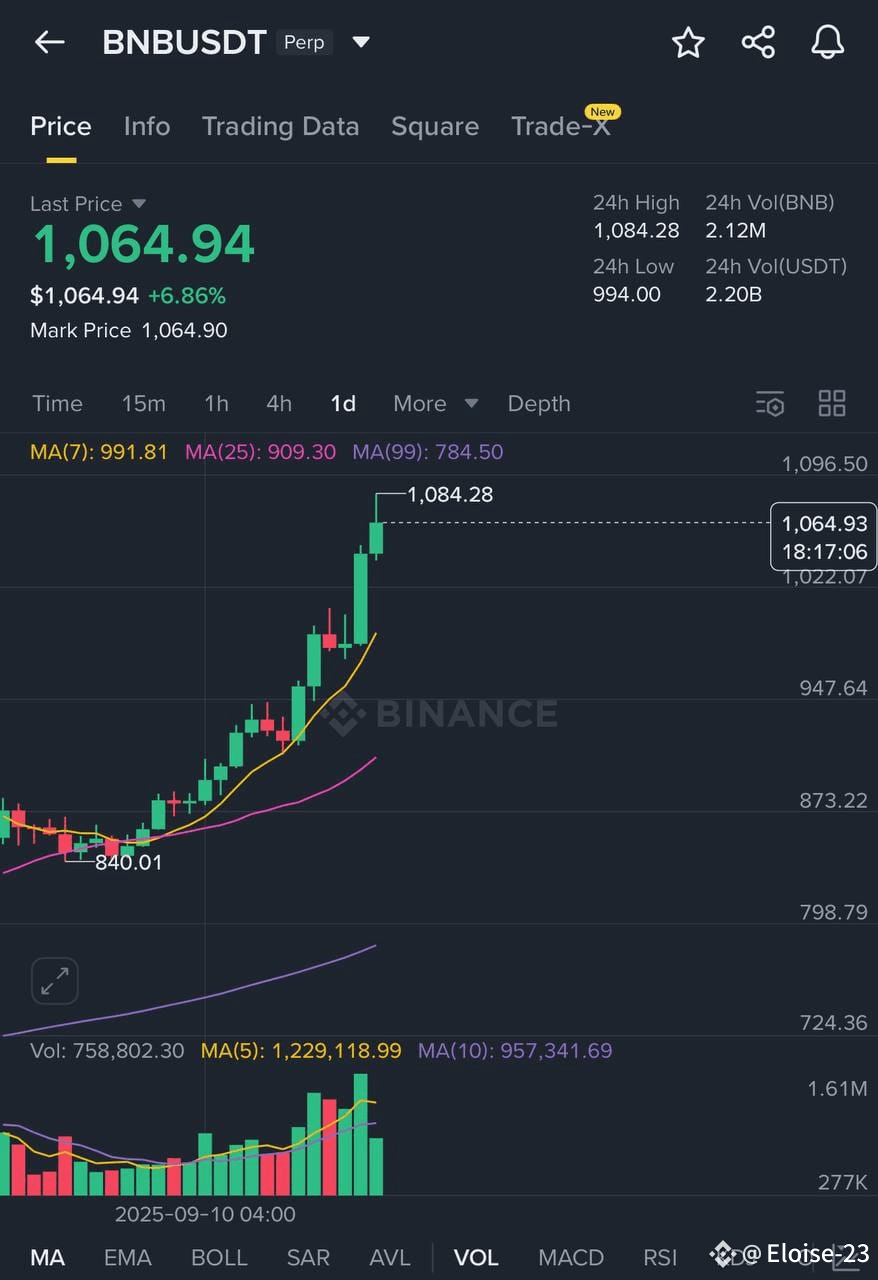Toggle the VOL sub-indicator
The width and height of the screenshot is (878, 1280).
pyautogui.click(x=476, y=1257)
